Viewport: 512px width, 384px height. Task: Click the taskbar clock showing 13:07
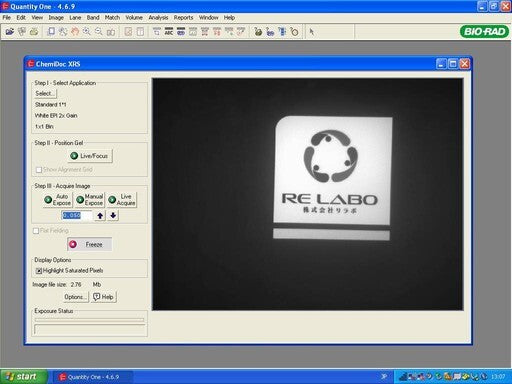pos(498,377)
